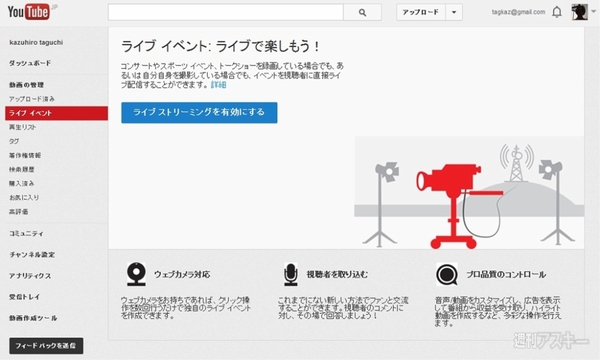Click the 視聴者を取り込む heading
This screenshot has width=600, height=360.
337,275
